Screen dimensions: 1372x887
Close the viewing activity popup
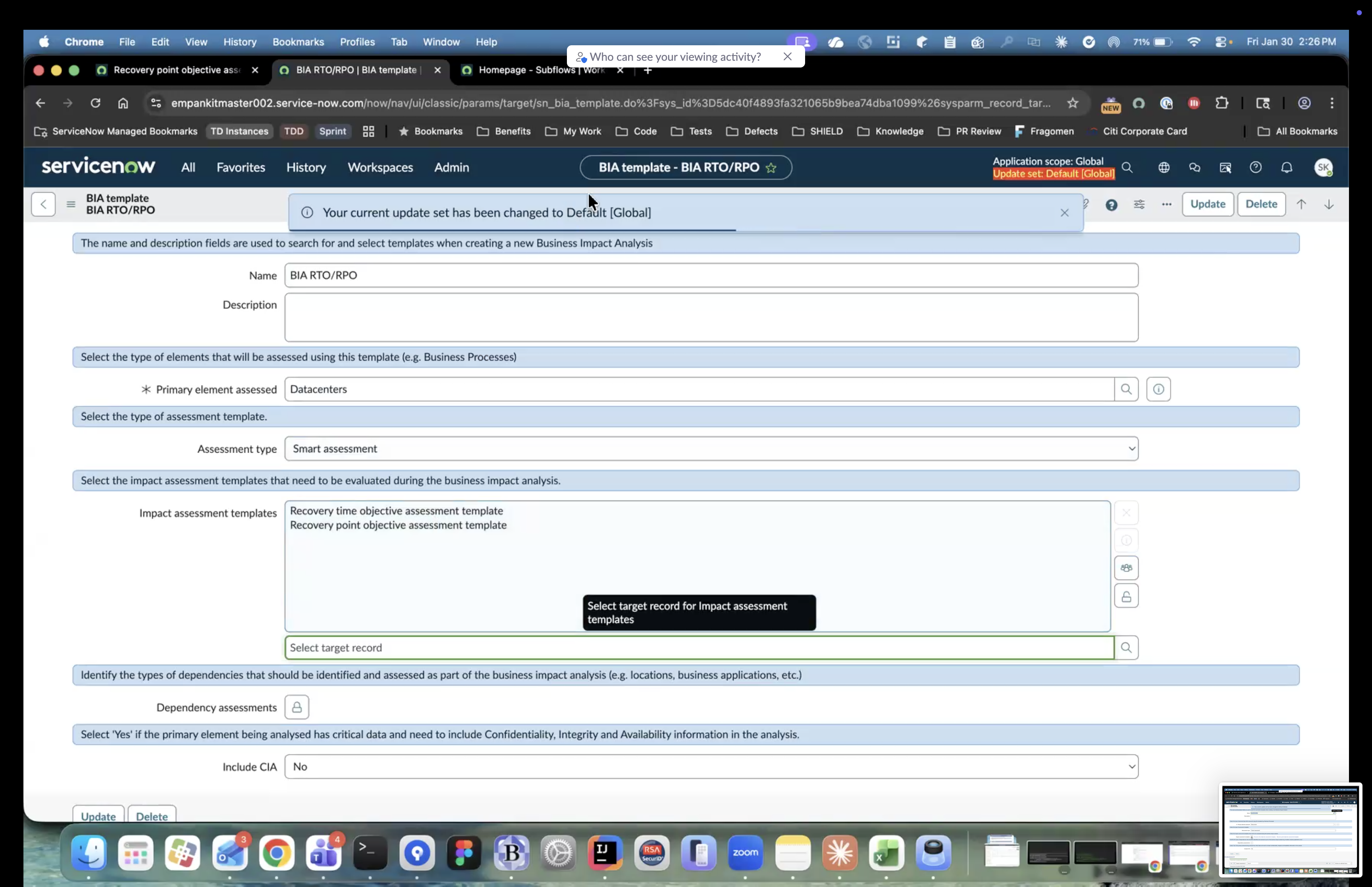point(787,56)
